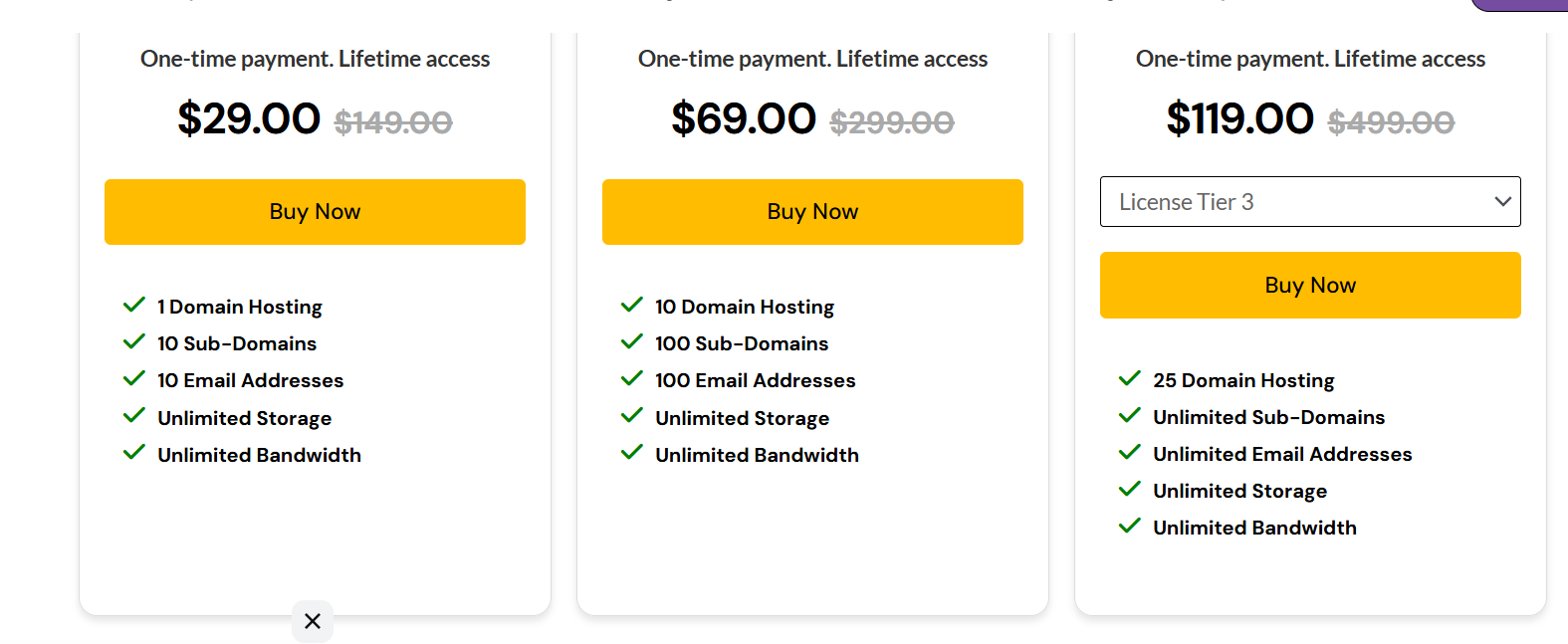Screen dimensions: 1568x644
Task: Click checkmark beside 10 Domain Hosting
Action: [x=632, y=306]
